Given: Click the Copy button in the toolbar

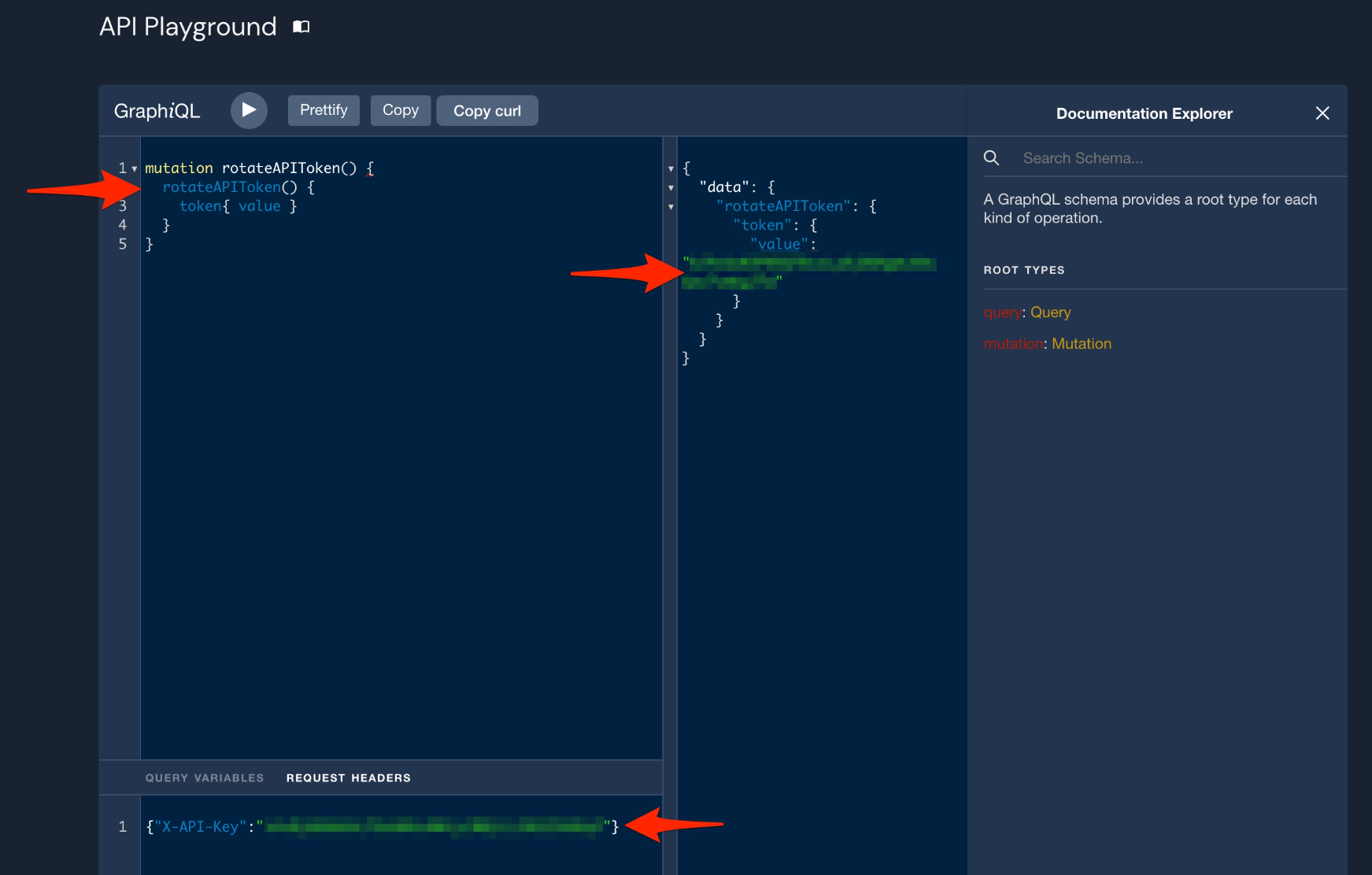Looking at the screenshot, I should (400, 110).
